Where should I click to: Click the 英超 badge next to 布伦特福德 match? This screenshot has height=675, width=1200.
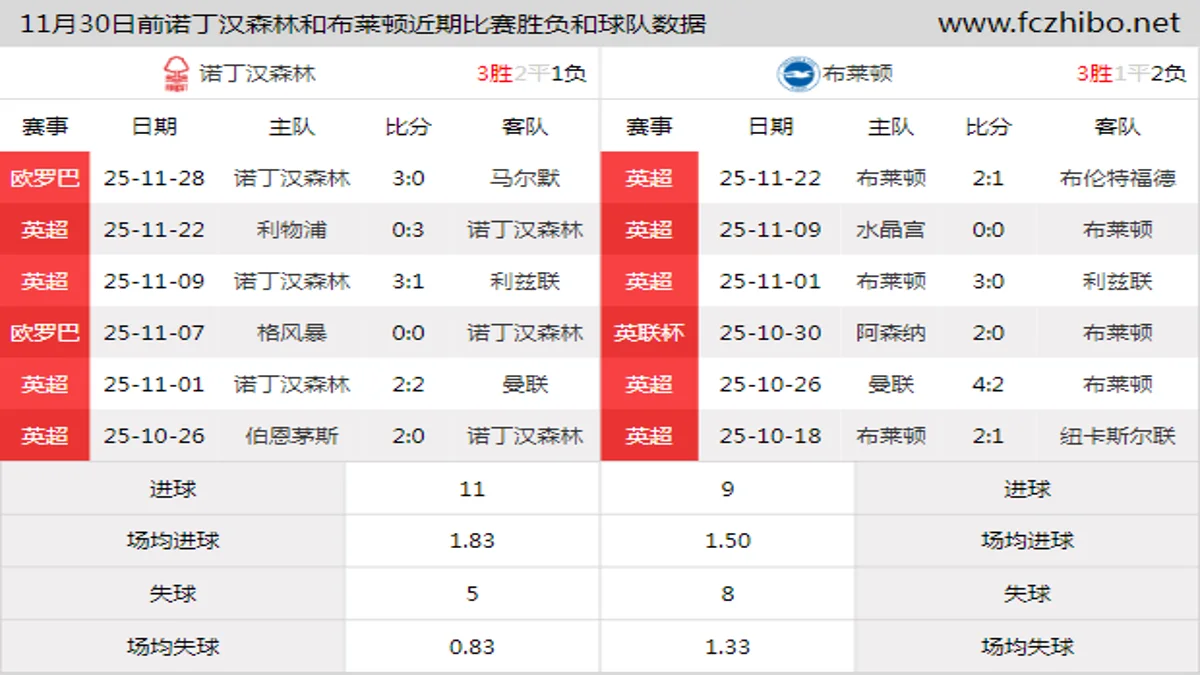pos(649,178)
